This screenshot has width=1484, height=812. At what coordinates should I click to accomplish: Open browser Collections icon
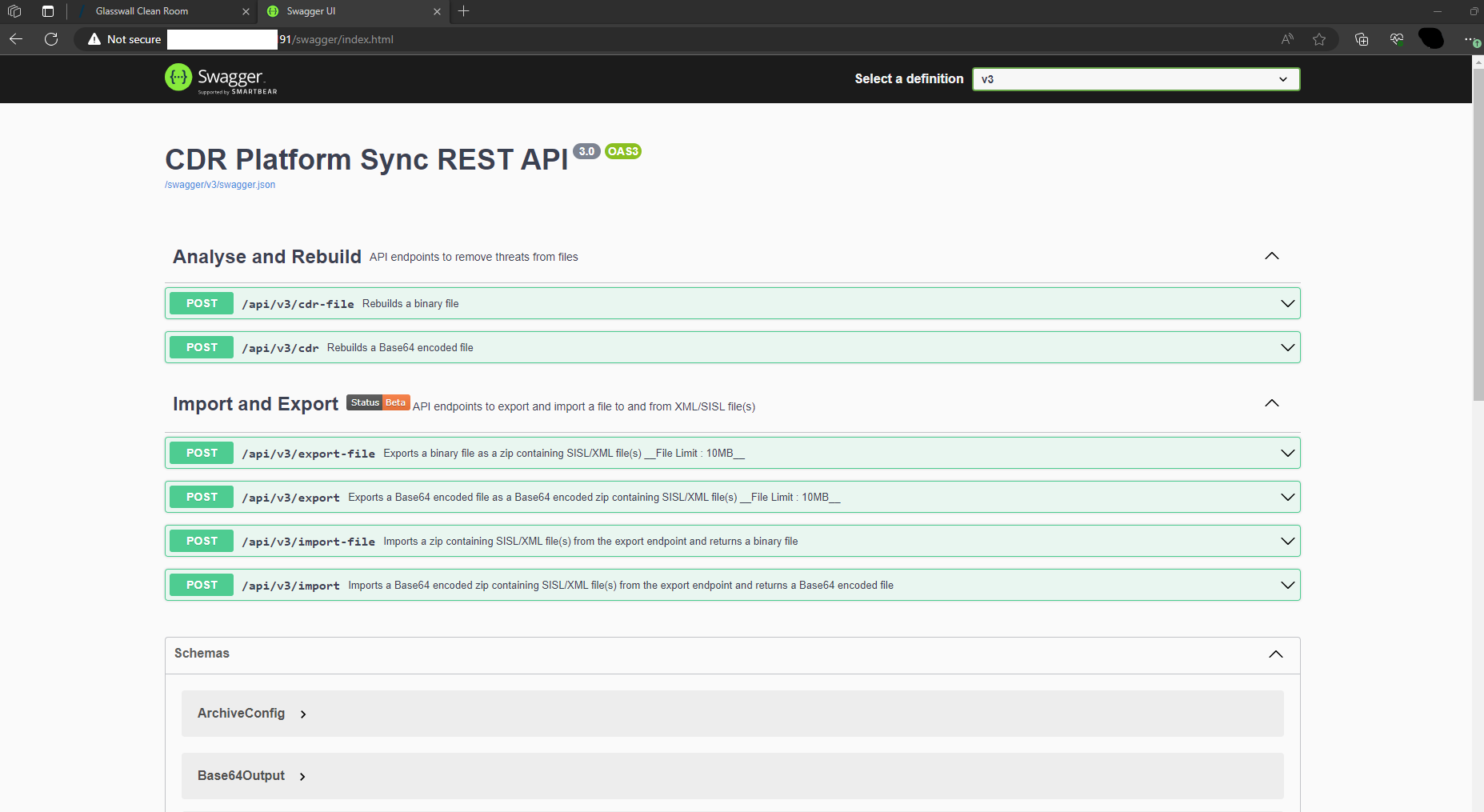point(1362,39)
